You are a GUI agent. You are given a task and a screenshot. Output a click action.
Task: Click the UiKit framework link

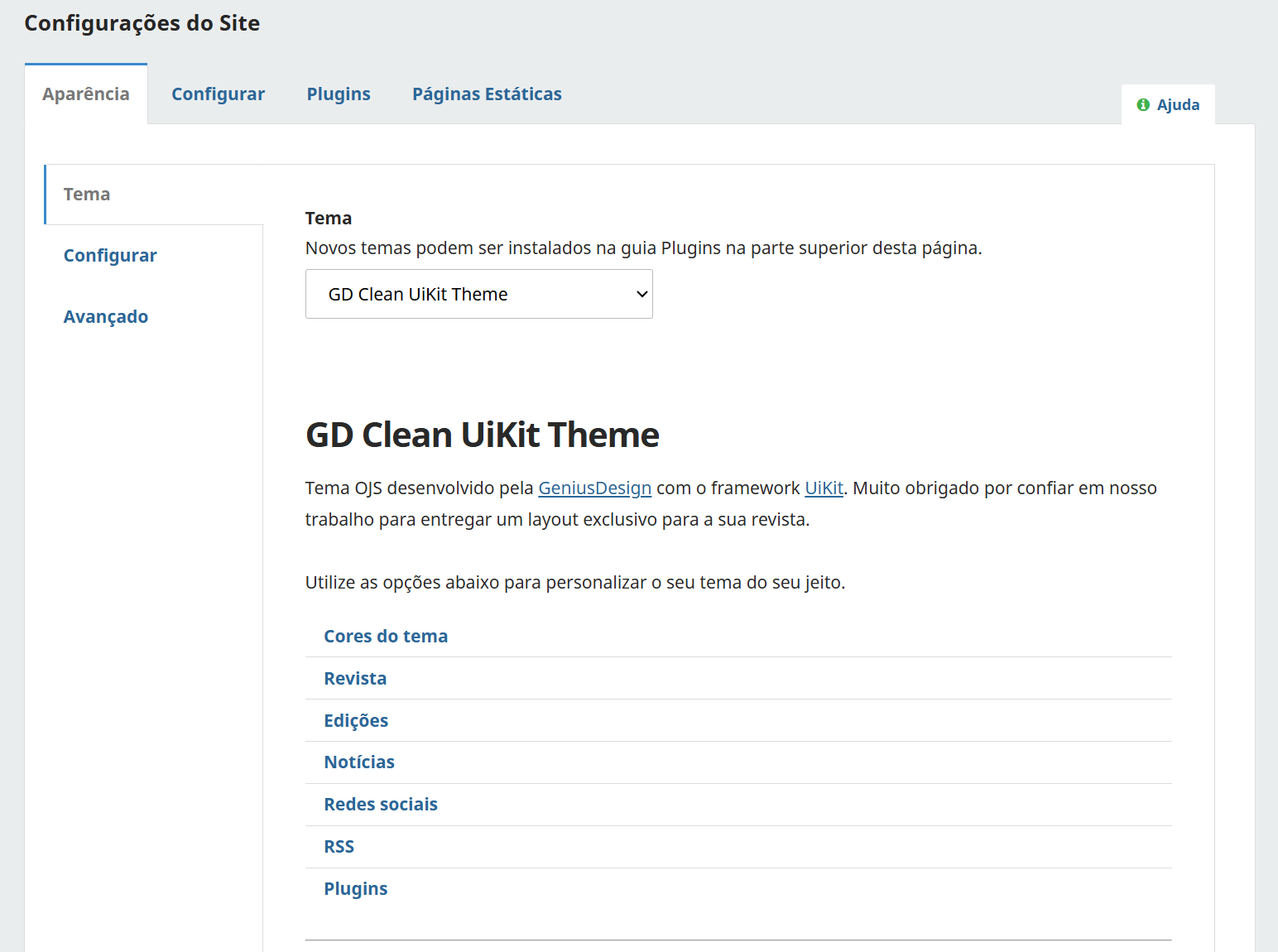[824, 488]
